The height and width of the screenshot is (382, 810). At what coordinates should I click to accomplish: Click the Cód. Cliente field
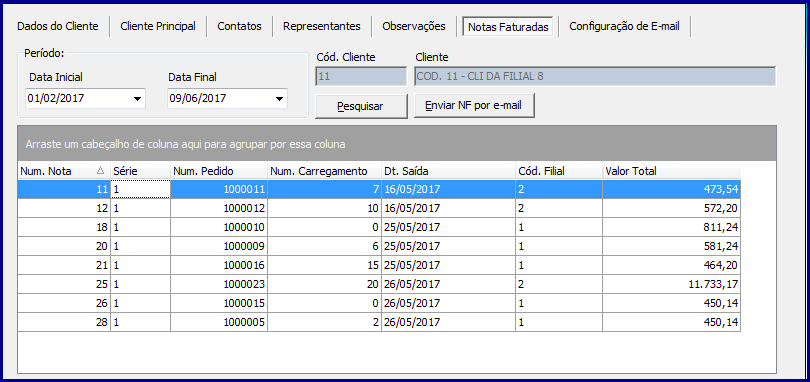pyautogui.click(x=361, y=77)
